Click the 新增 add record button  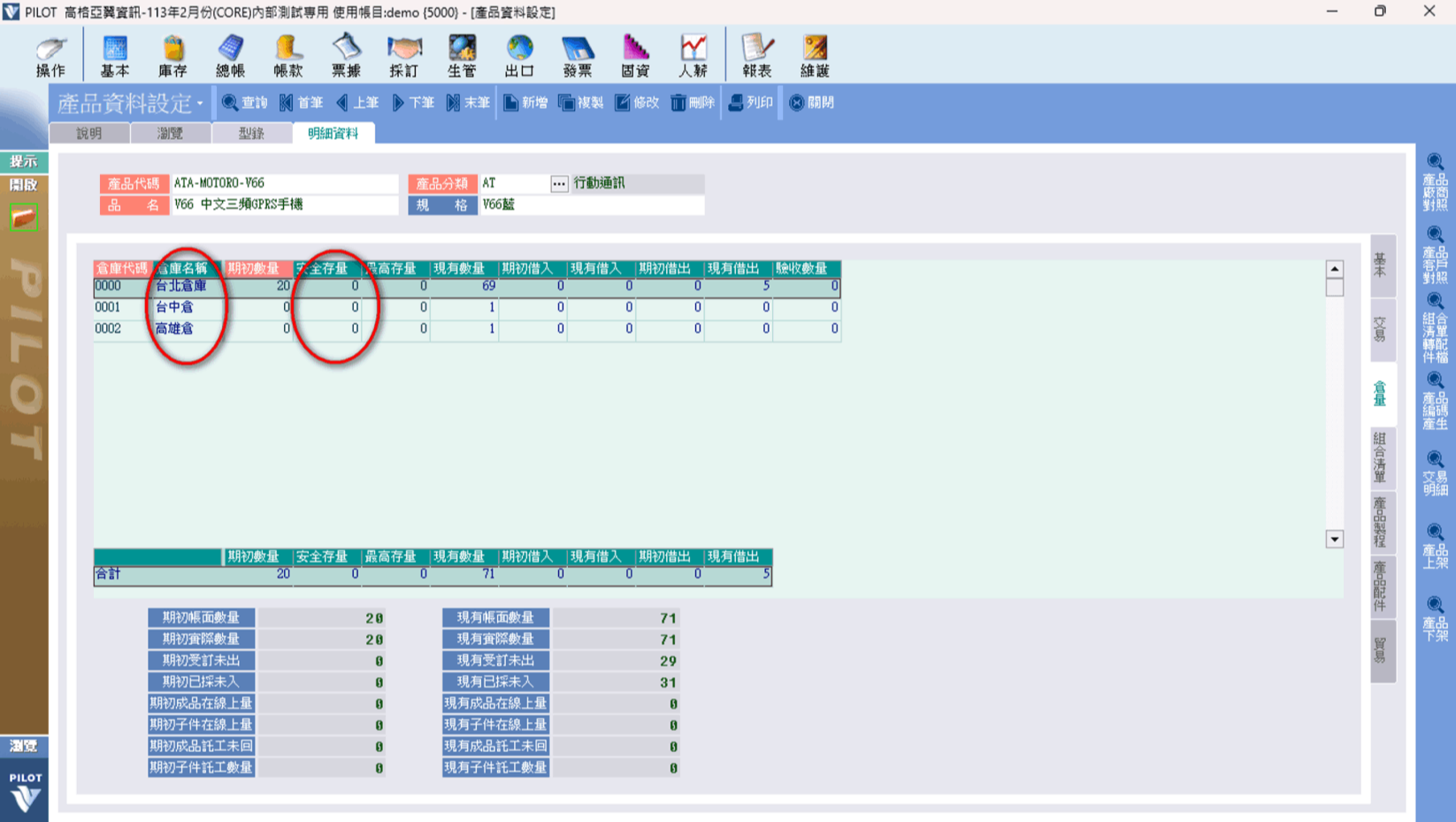coord(525,103)
